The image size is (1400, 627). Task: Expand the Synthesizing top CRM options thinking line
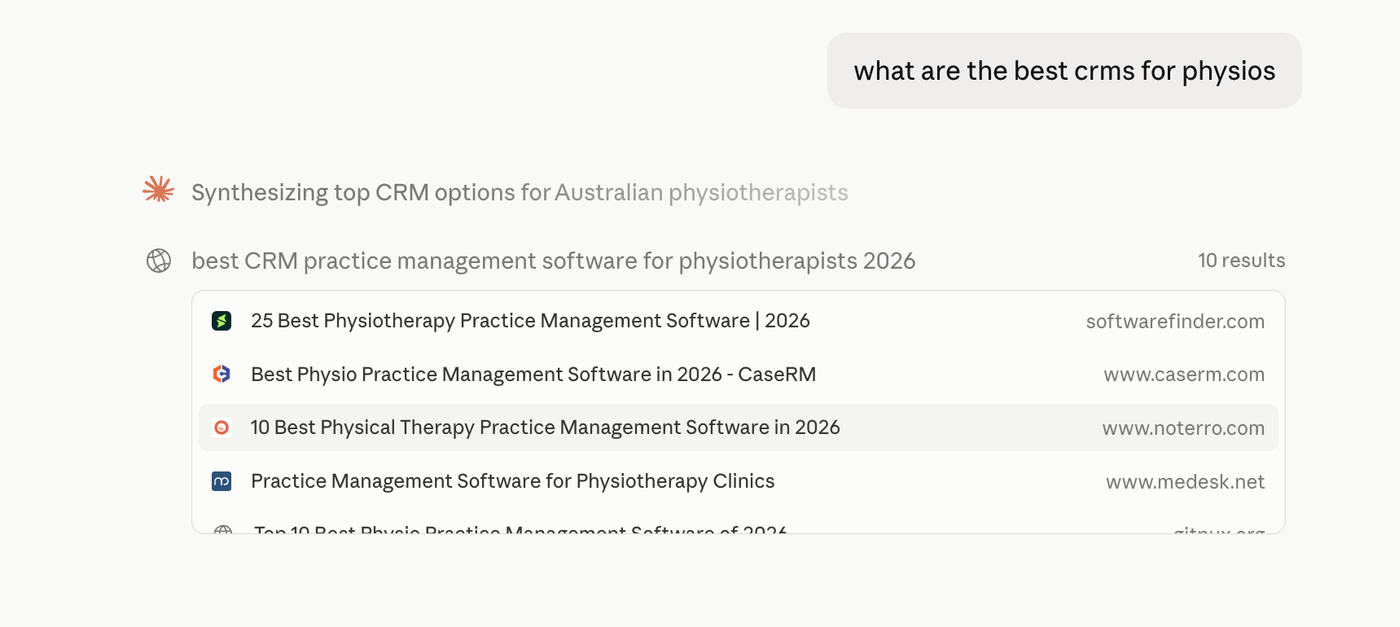tap(519, 192)
